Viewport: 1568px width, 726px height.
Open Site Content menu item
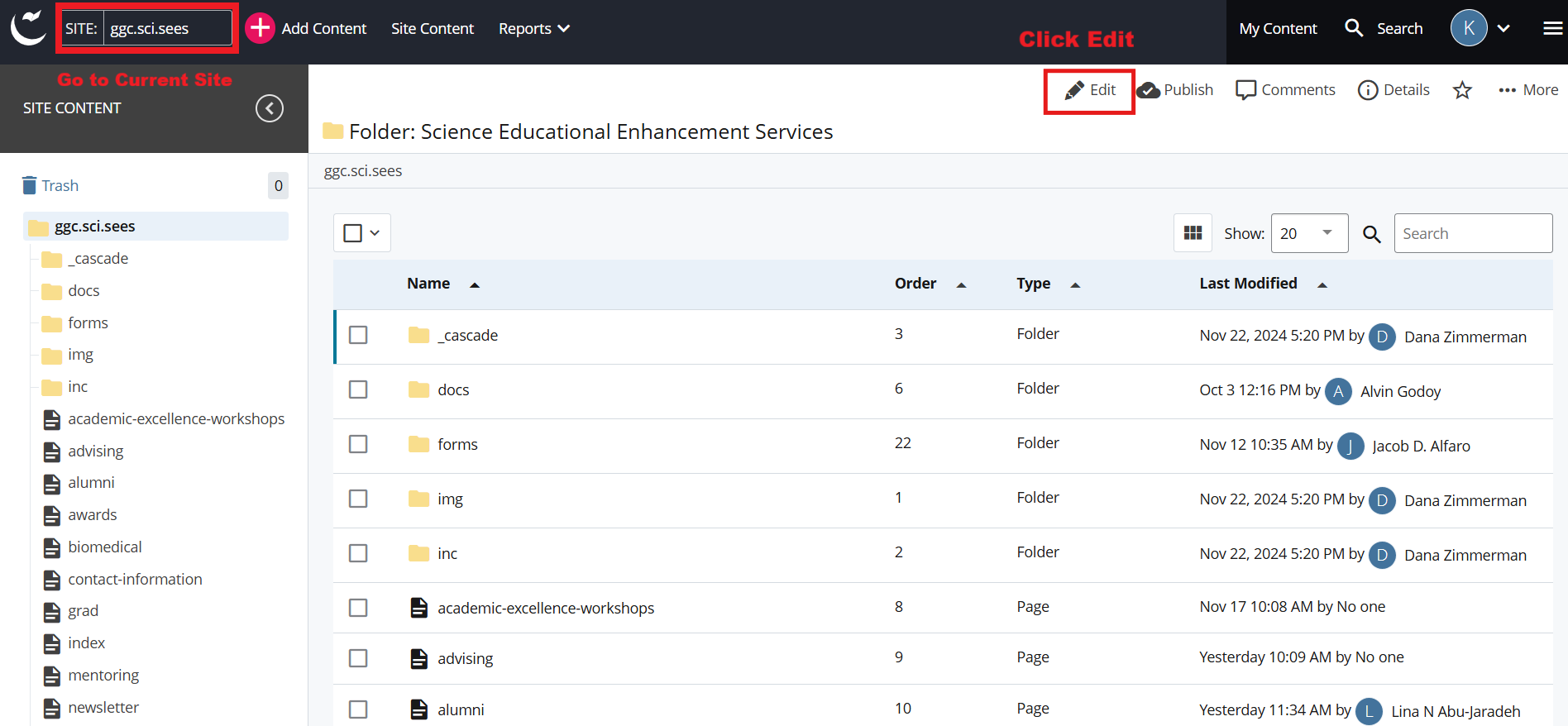click(432, 28)
